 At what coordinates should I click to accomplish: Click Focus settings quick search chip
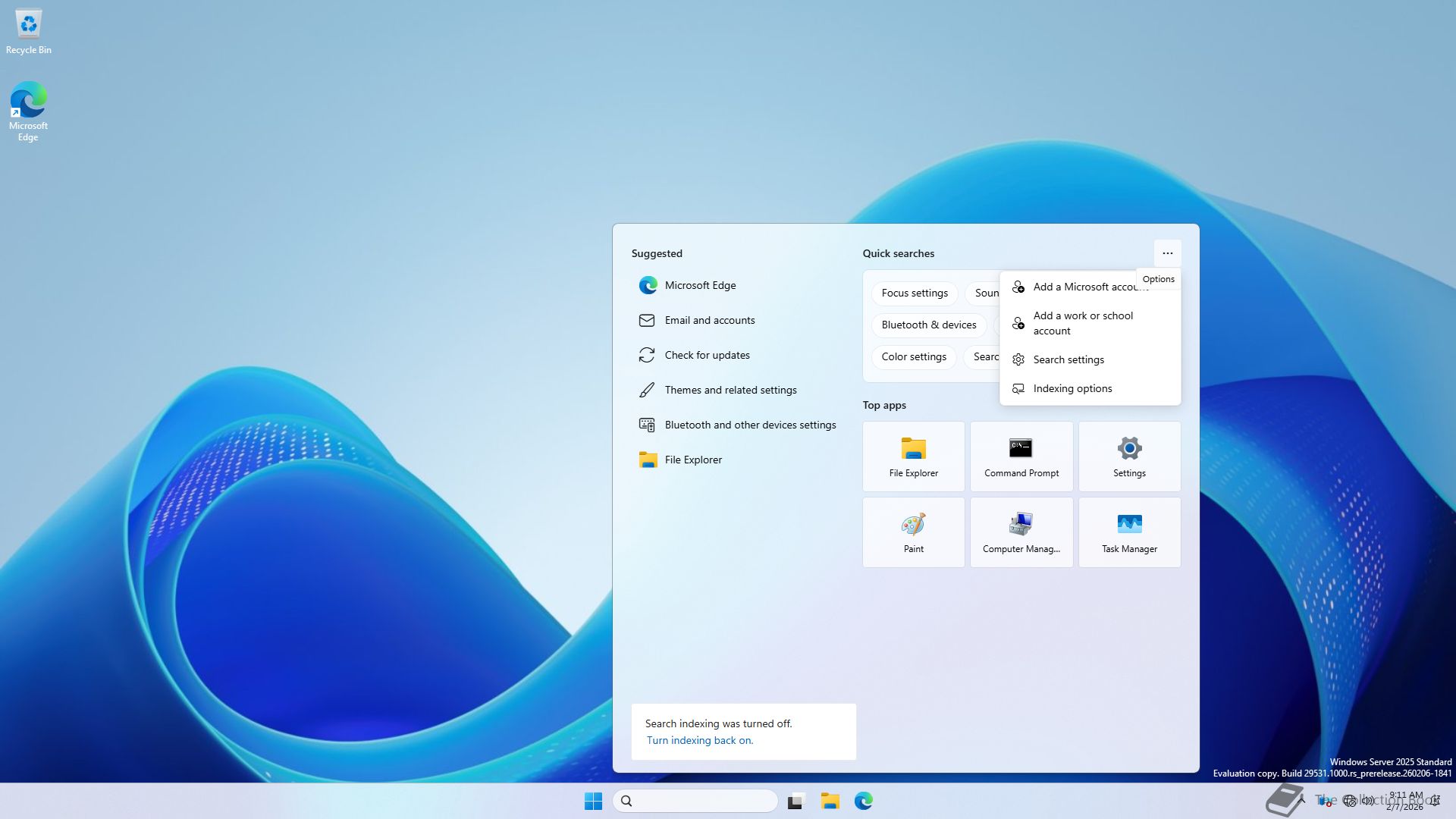click(914, 293)
